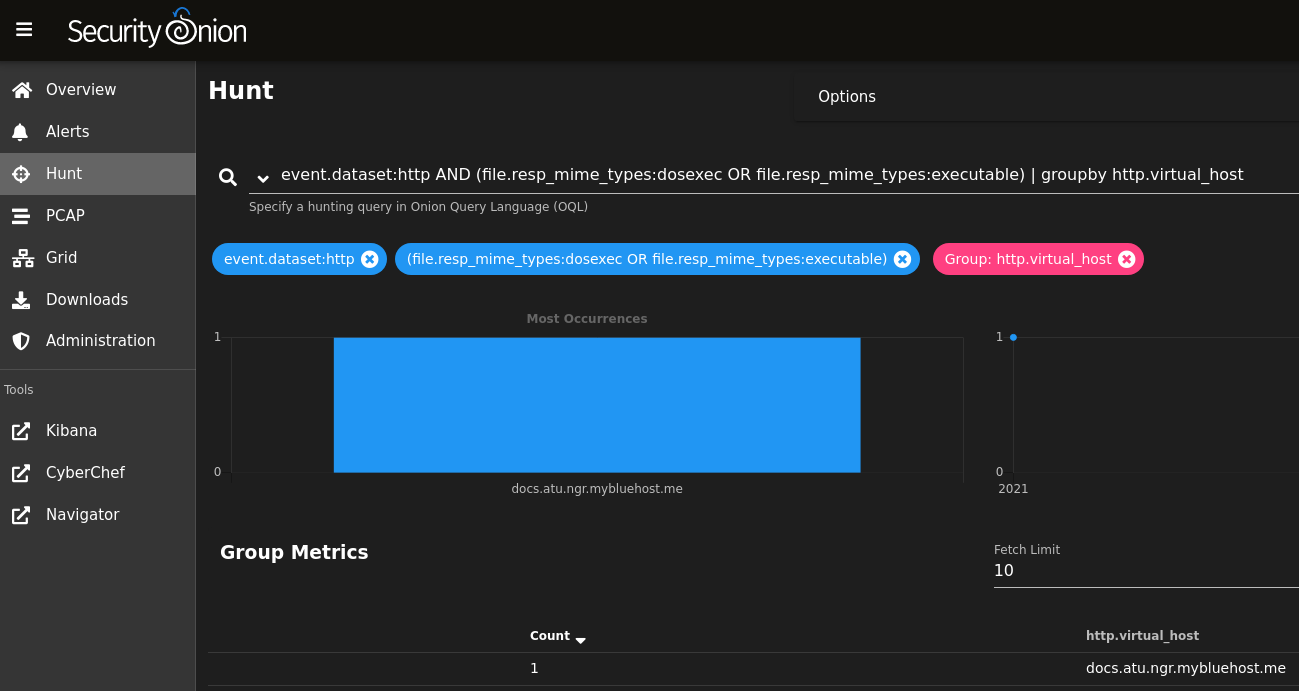Click the Kibana external link icon
The image size is (1299, 691).
click(x=21, y=431)
